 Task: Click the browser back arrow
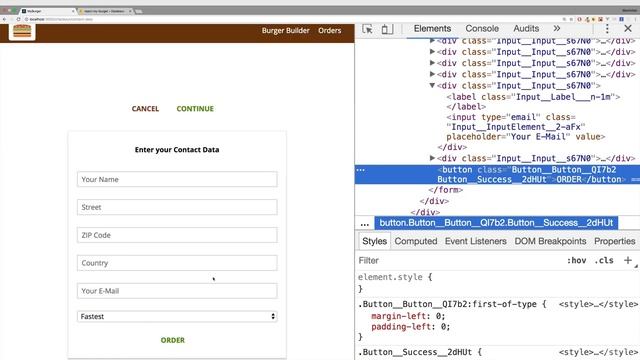pyautogui.click(x=4, y=19)
